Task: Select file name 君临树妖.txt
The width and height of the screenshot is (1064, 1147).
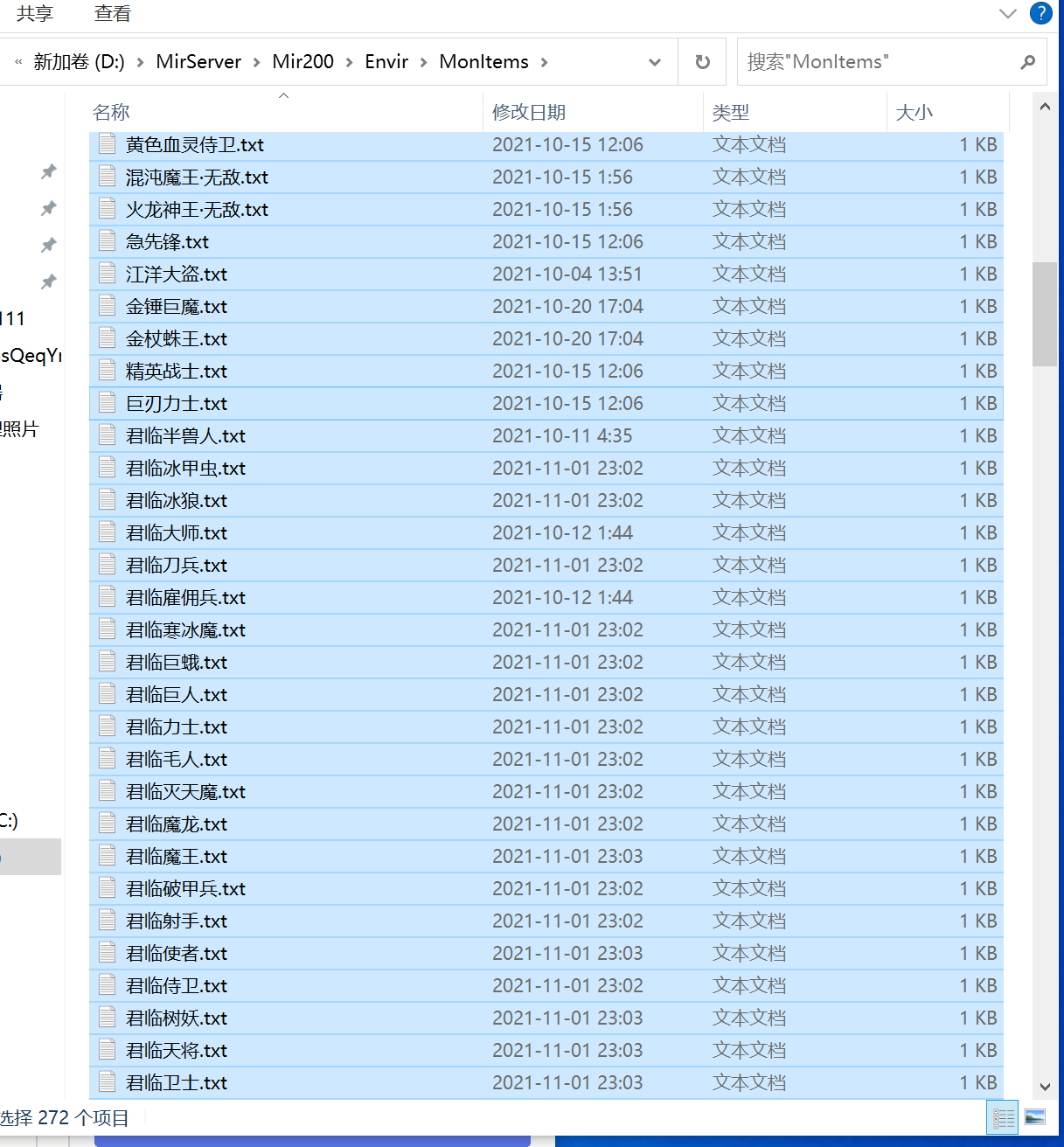Action: pos(176,1018)
